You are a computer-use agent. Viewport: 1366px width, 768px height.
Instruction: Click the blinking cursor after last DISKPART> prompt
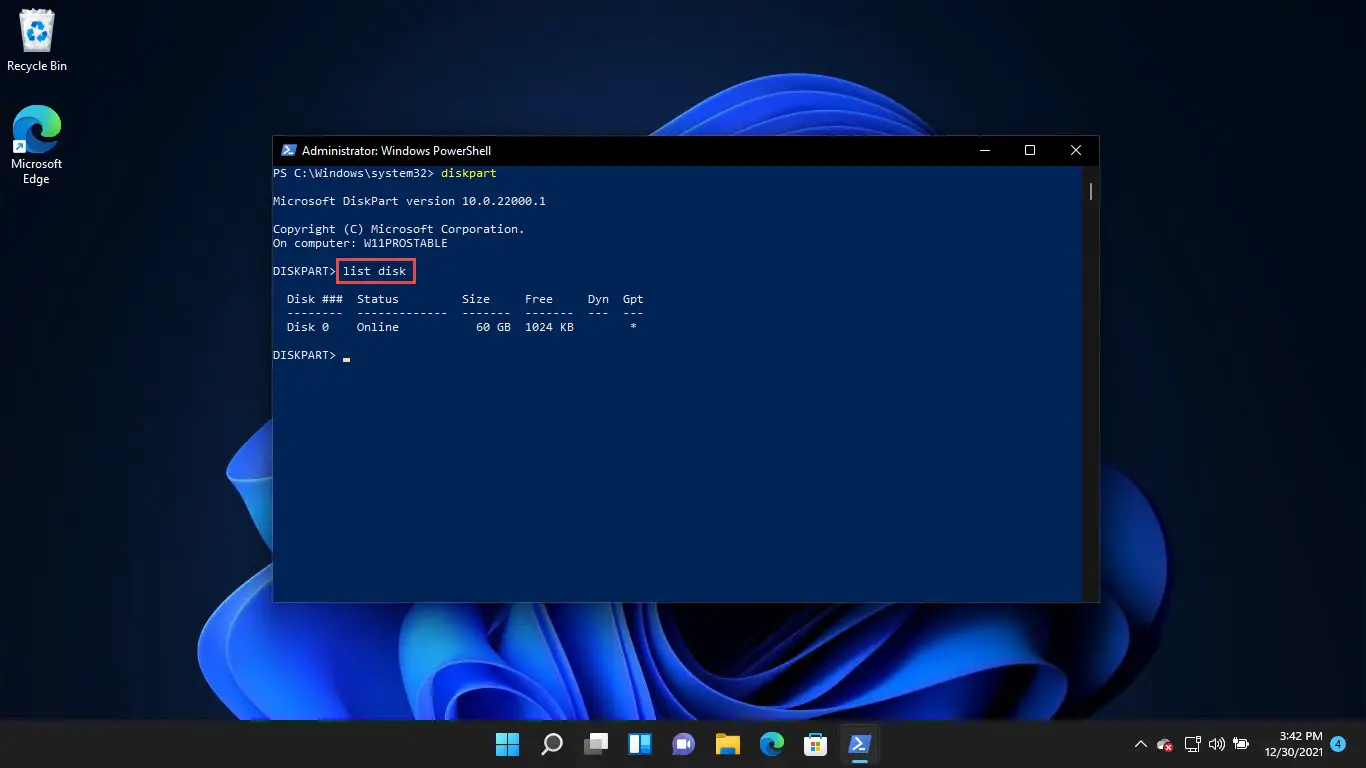coord(346,359)
